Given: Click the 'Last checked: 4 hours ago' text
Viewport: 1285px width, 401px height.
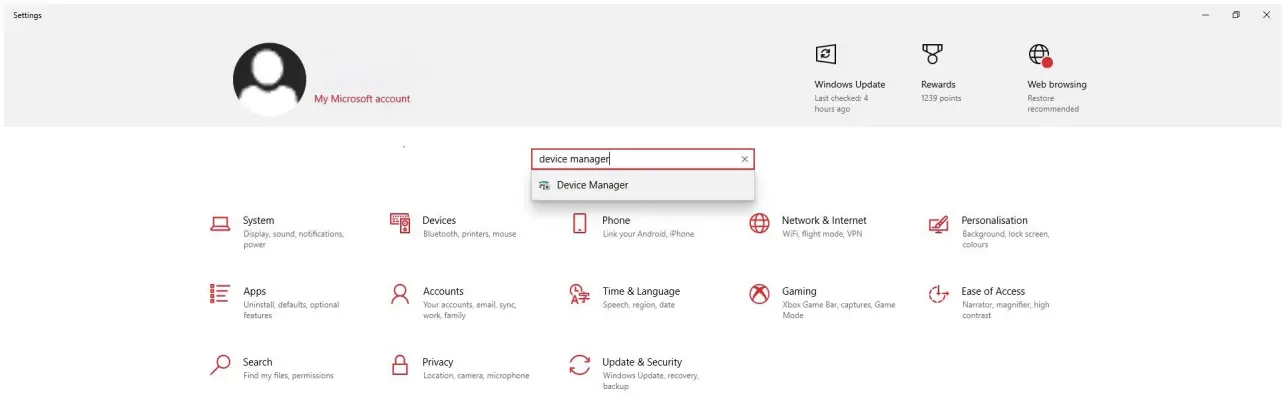Looking at the screenshot, I should click(x=841, y=104).
